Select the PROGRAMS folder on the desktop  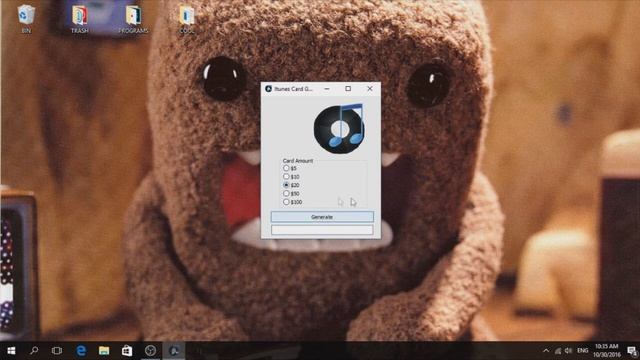click(x=133, y=19)
